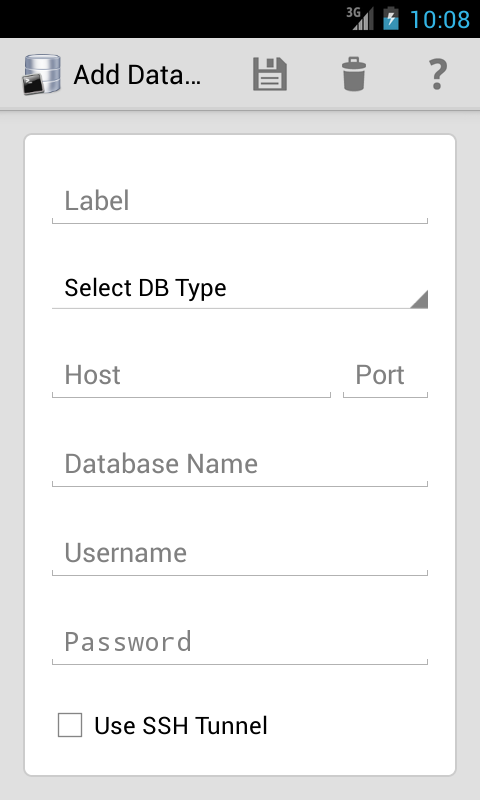The width and height of the screenshot is (480, 800).
Task: Tap the 10:08 clock in status bar
Action: pyautogui.click(x=440, y=19)
